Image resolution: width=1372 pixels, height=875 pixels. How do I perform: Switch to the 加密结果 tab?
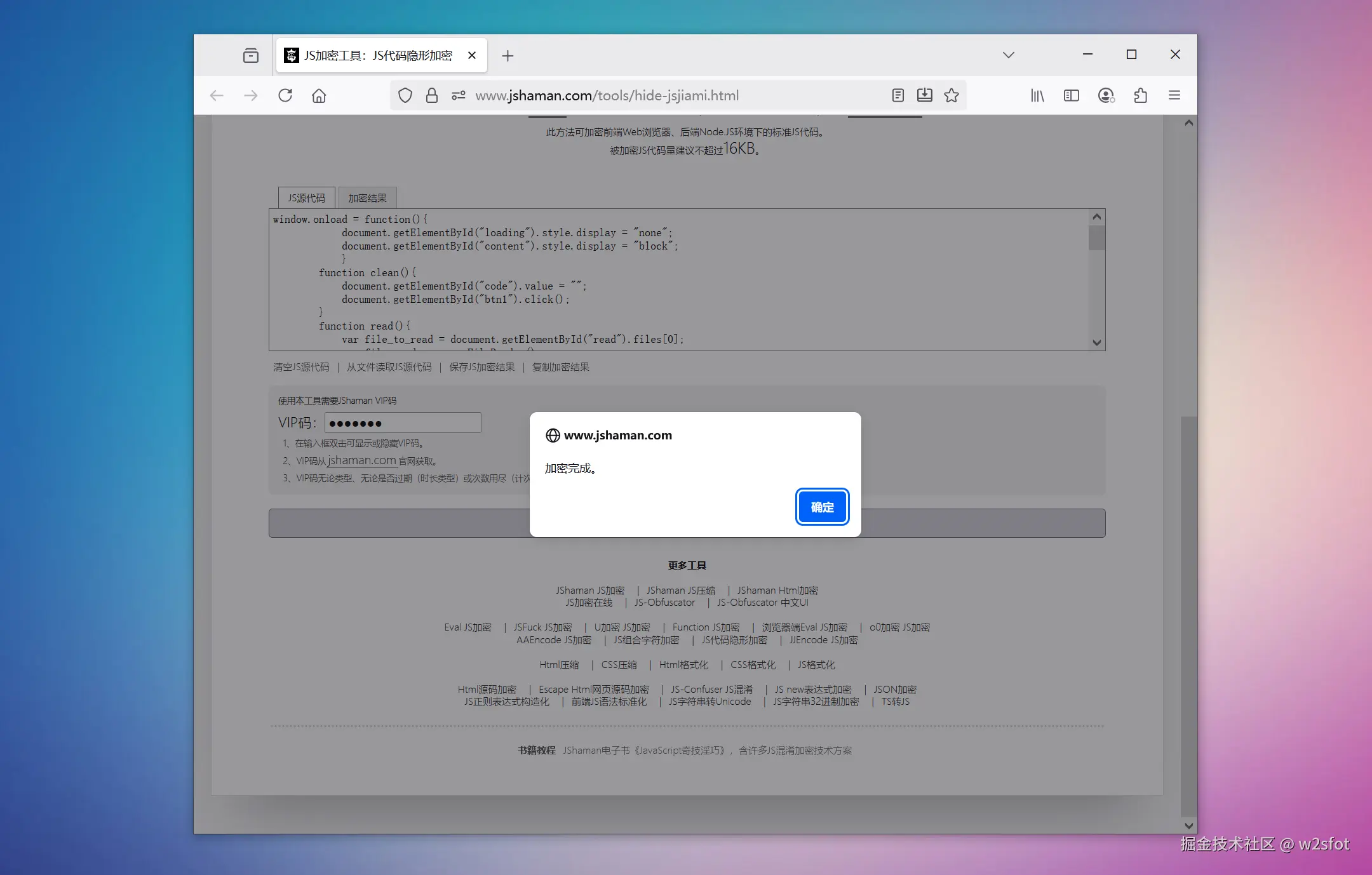pos(367,198)
